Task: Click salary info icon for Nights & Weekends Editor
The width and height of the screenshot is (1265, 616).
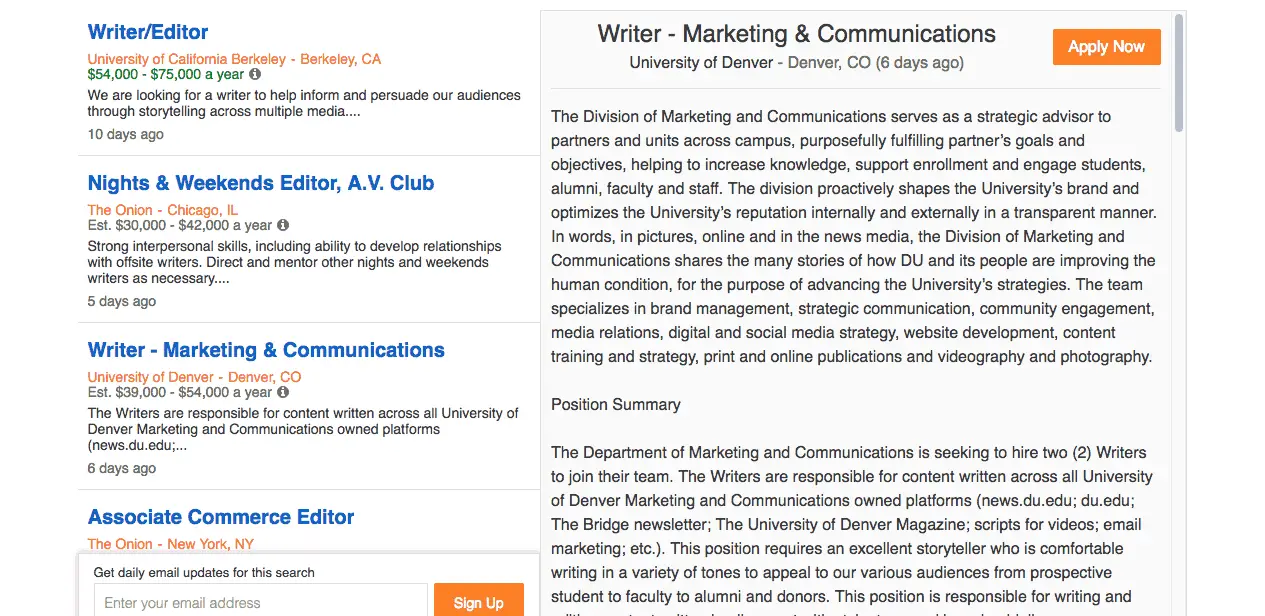Action: pyautogui.click(x=283, y=225)
